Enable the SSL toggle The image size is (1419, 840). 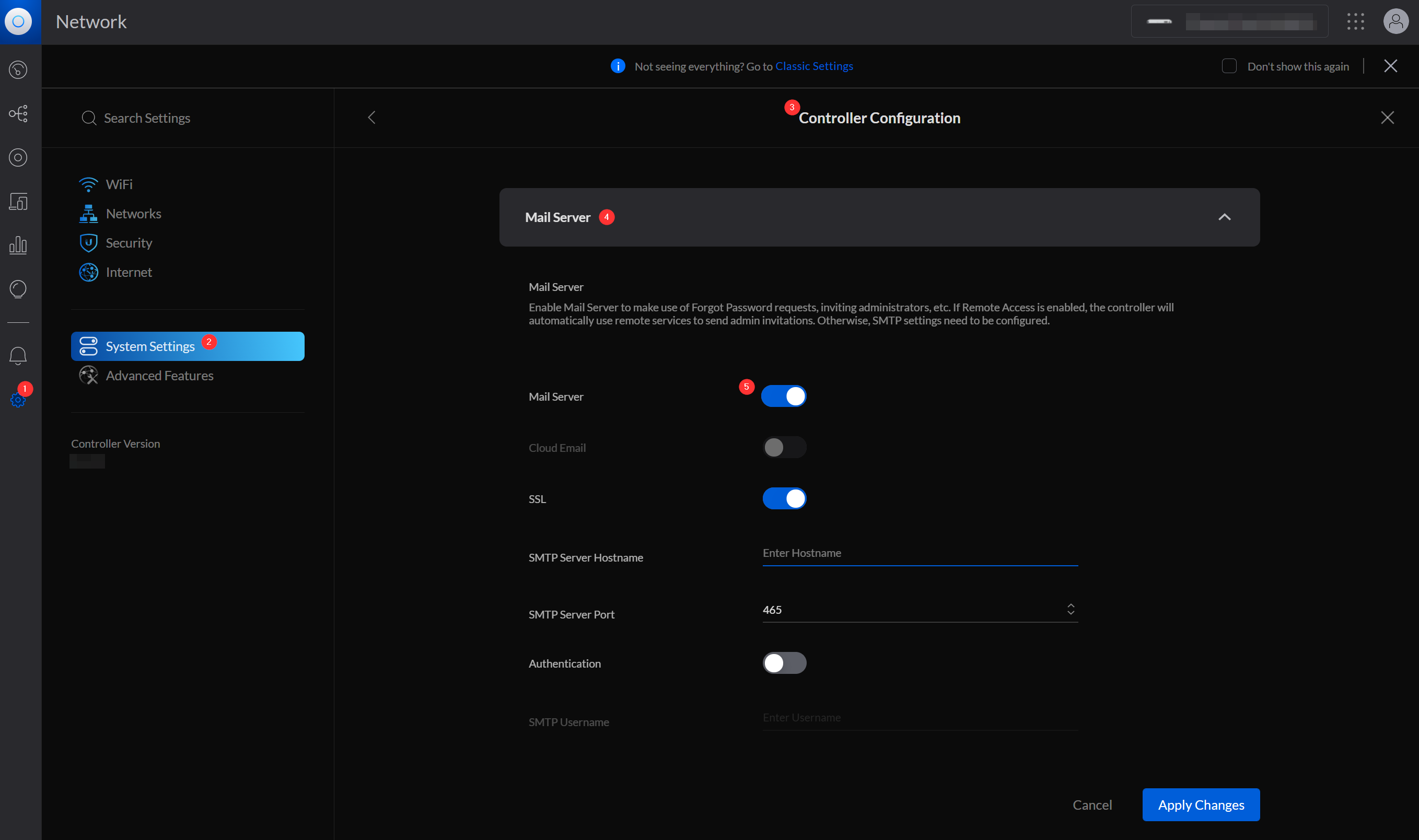coord(784,497)
